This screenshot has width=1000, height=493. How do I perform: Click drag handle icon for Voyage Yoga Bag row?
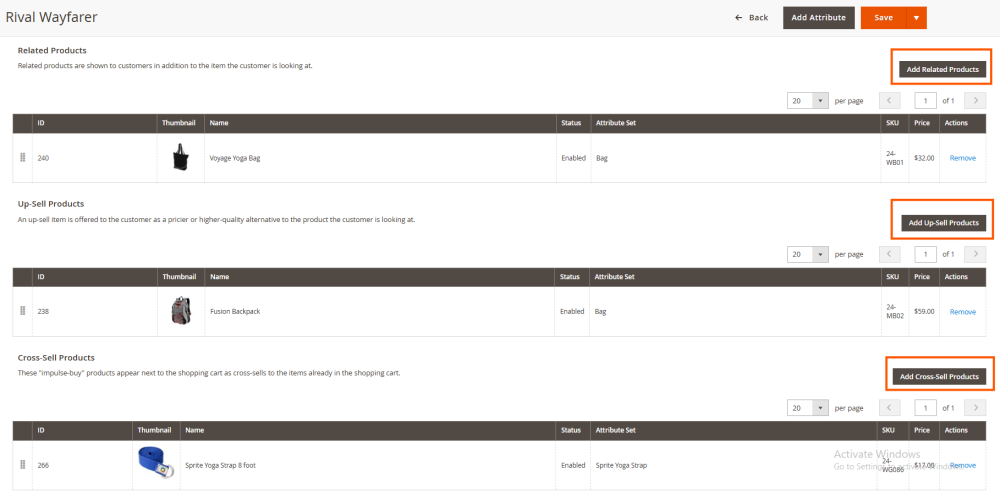pyautogui.click(x=23, y=158)
